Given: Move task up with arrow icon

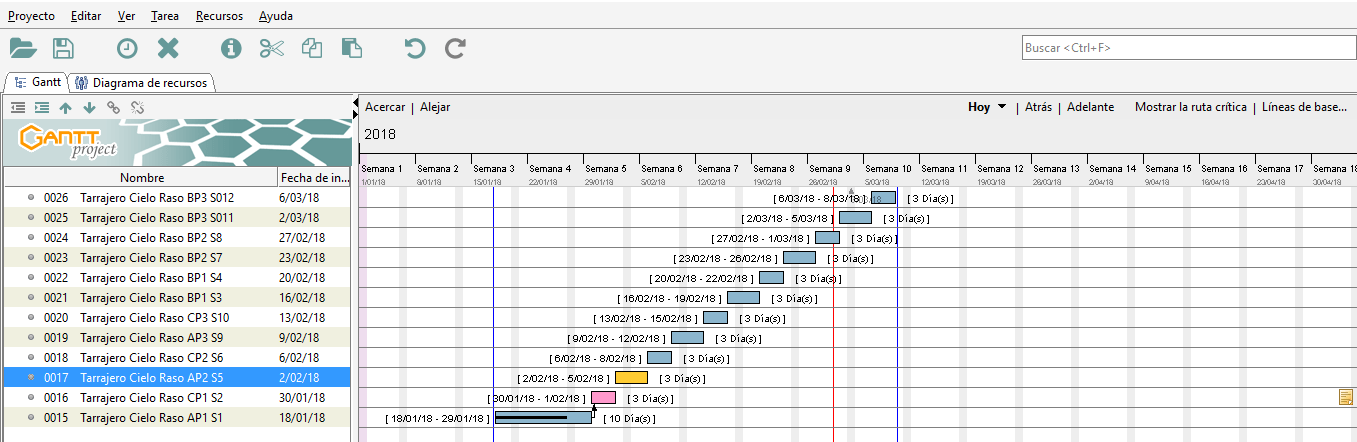Looking at the screenshot, I should [65, 107].
